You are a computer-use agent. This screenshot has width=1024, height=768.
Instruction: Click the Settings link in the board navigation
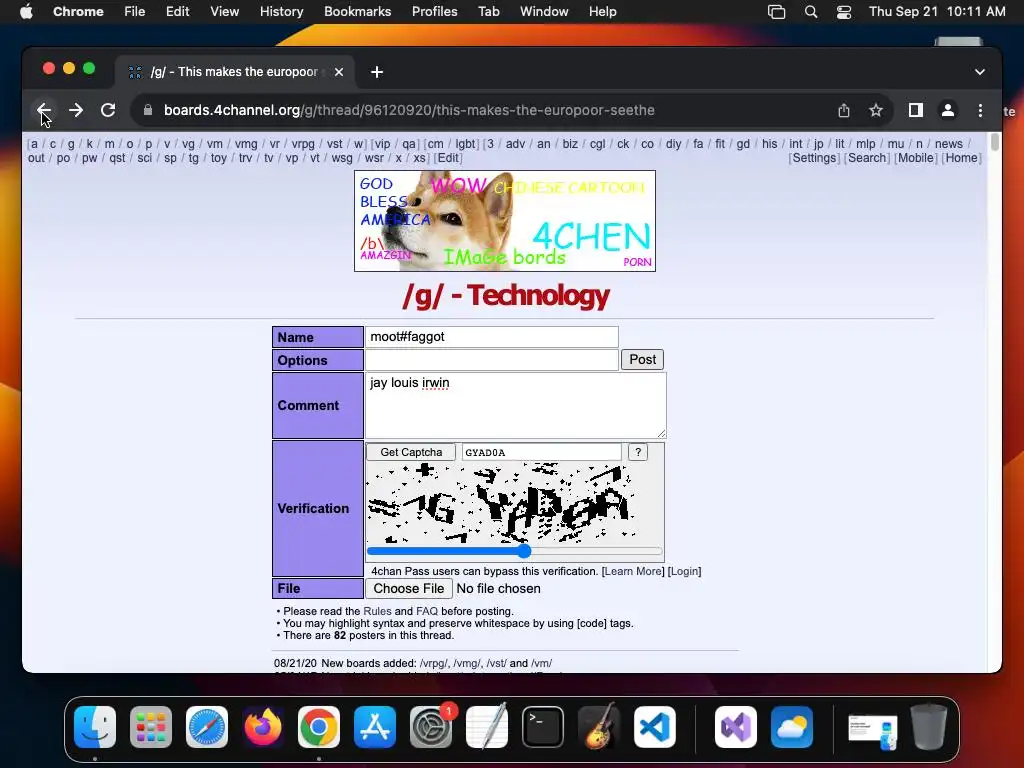pos(814,158)
